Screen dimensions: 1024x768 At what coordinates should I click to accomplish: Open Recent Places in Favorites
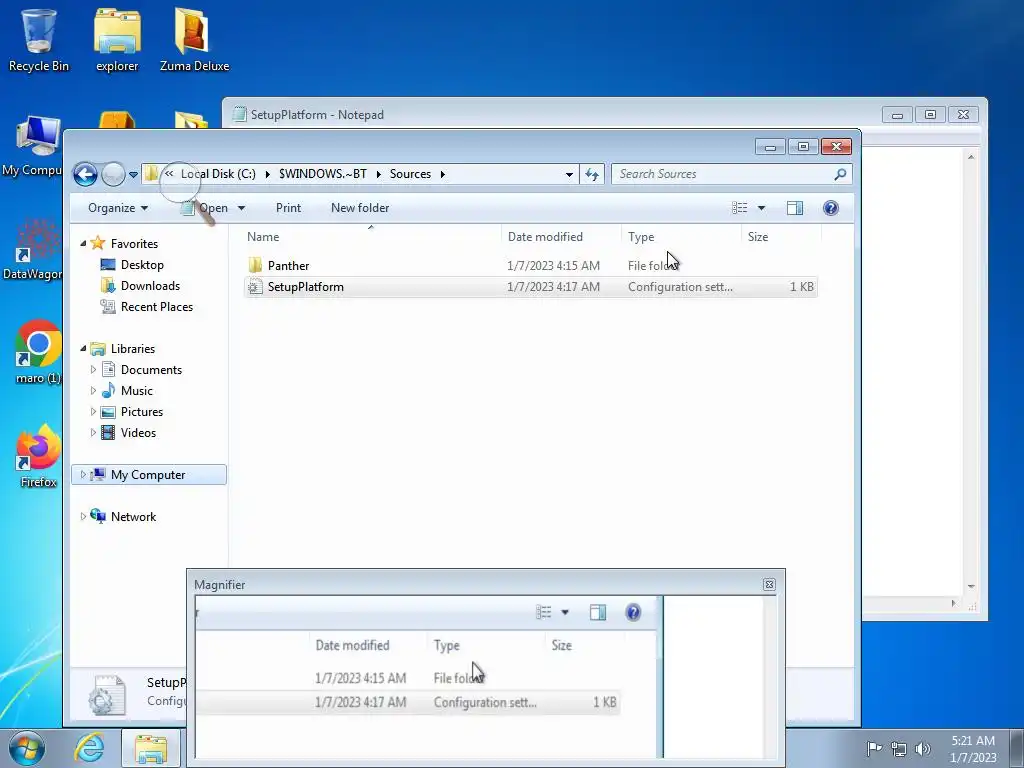[x=157, y=306]
